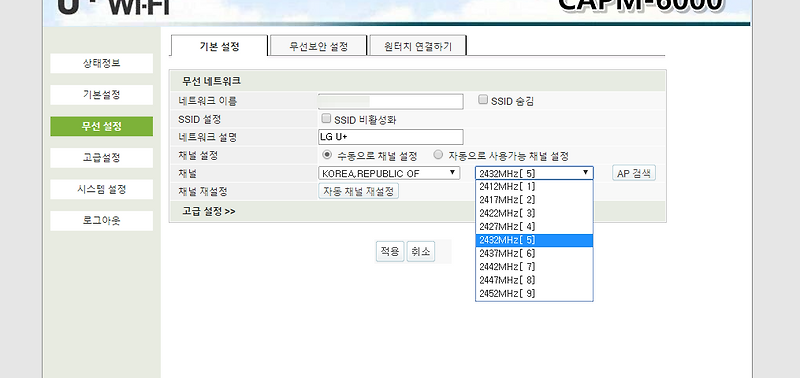
Task: Go to 상태정보 in the sidebar
Action: (102, 63)
